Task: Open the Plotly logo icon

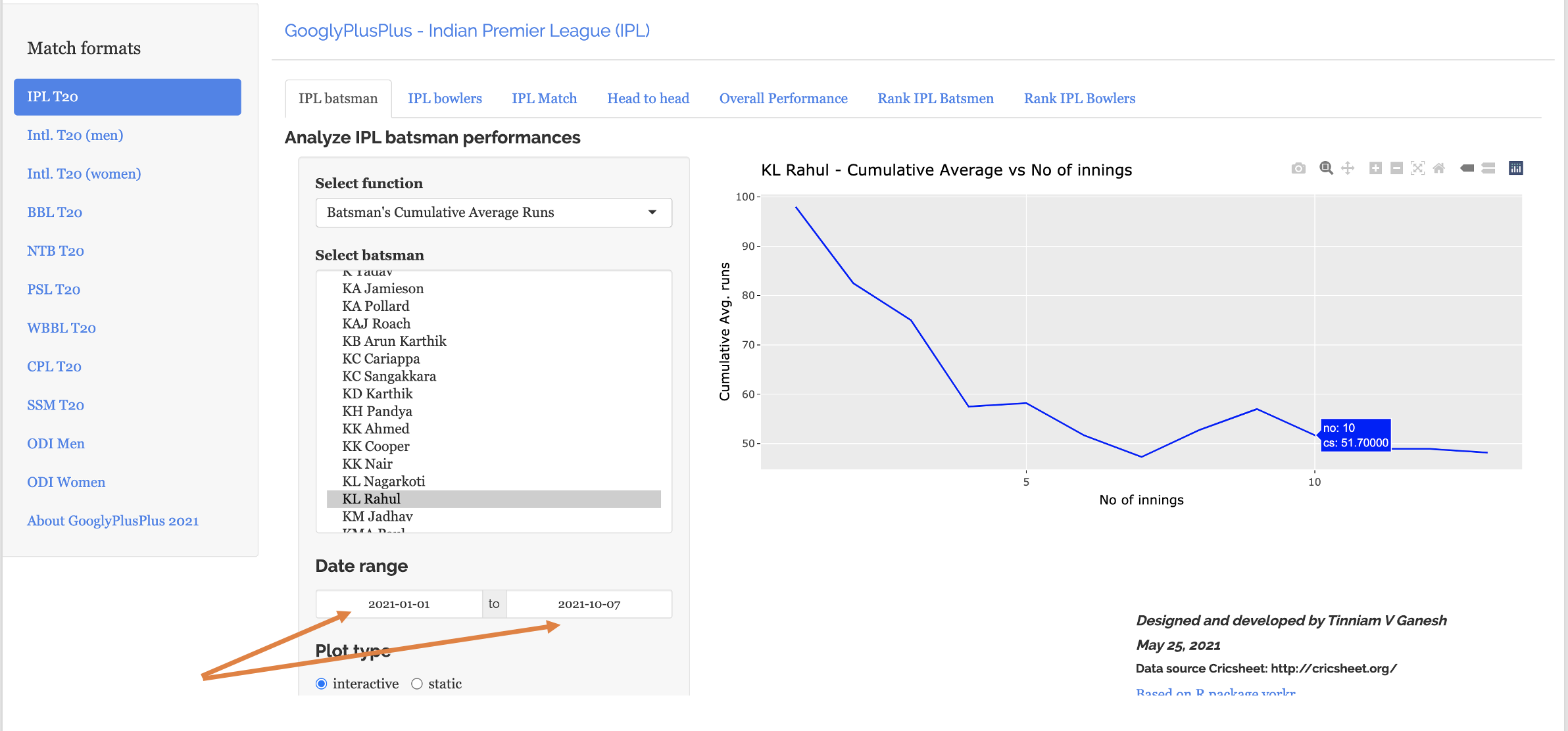Action: (1515, 168)
